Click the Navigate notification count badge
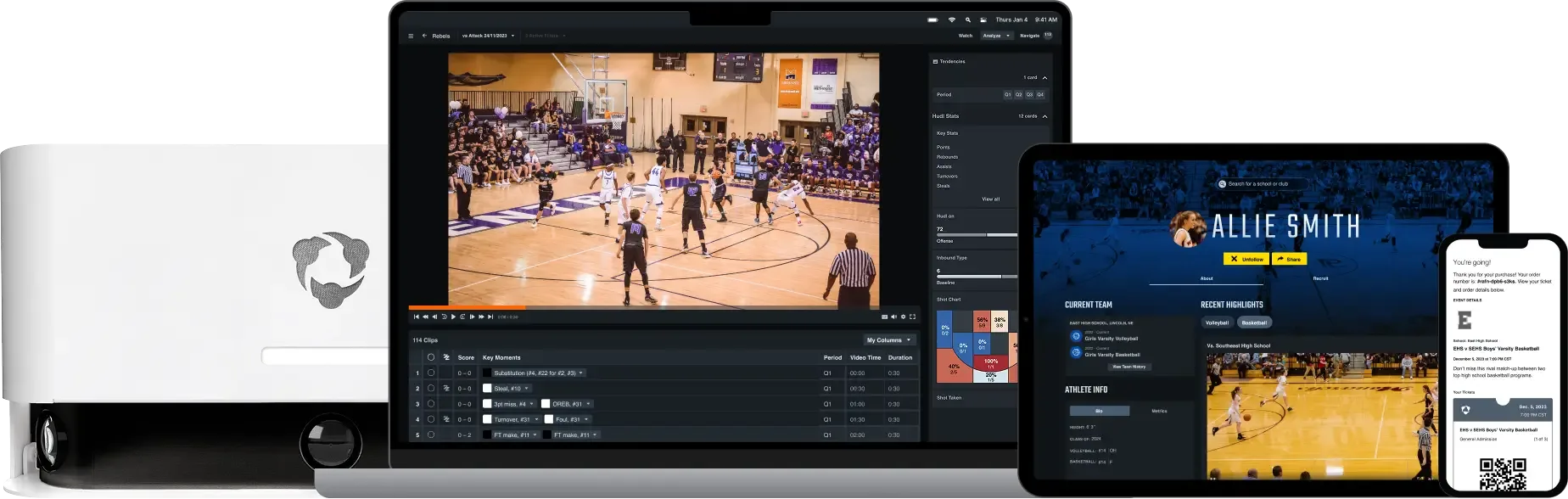1568x499 pixels. 1048,36
